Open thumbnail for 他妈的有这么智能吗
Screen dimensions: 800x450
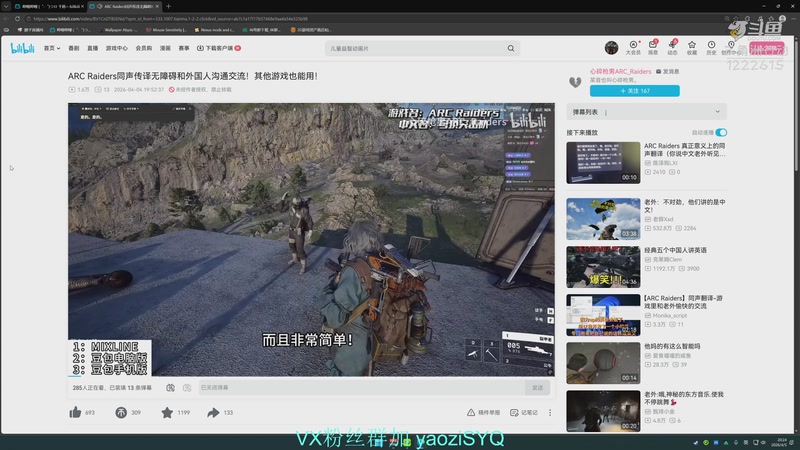(603, 363)
